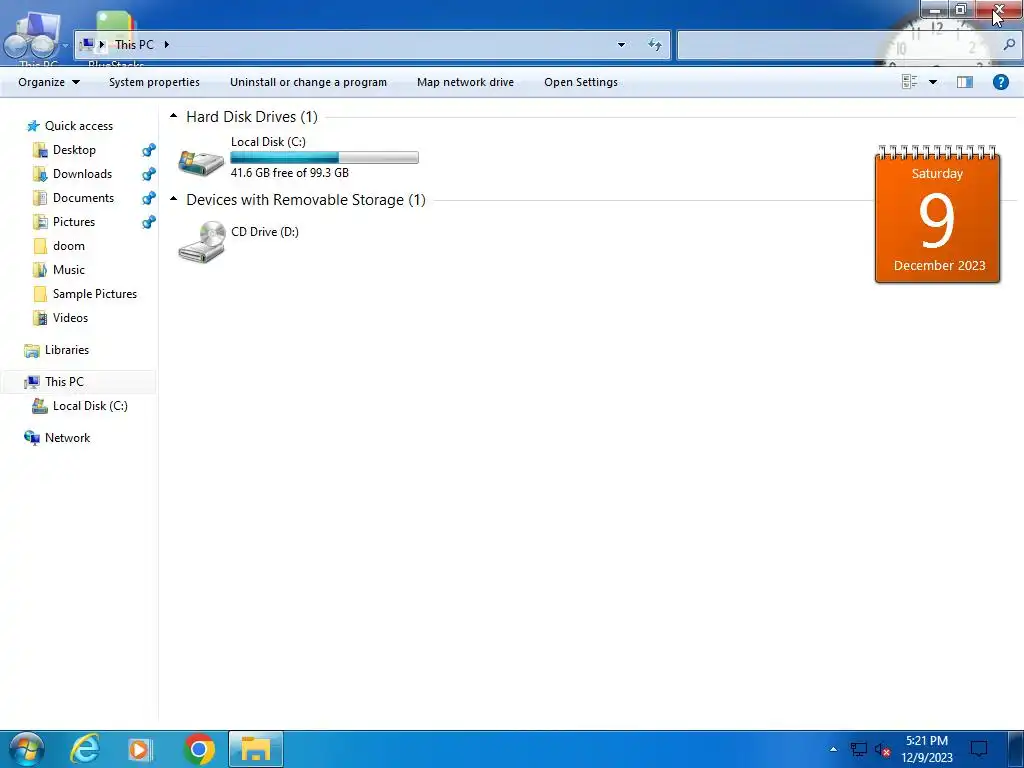The image size is (1024, 768).
Task: Click the Local Disk (C:) capacity bar
Action: click(325, 157)
